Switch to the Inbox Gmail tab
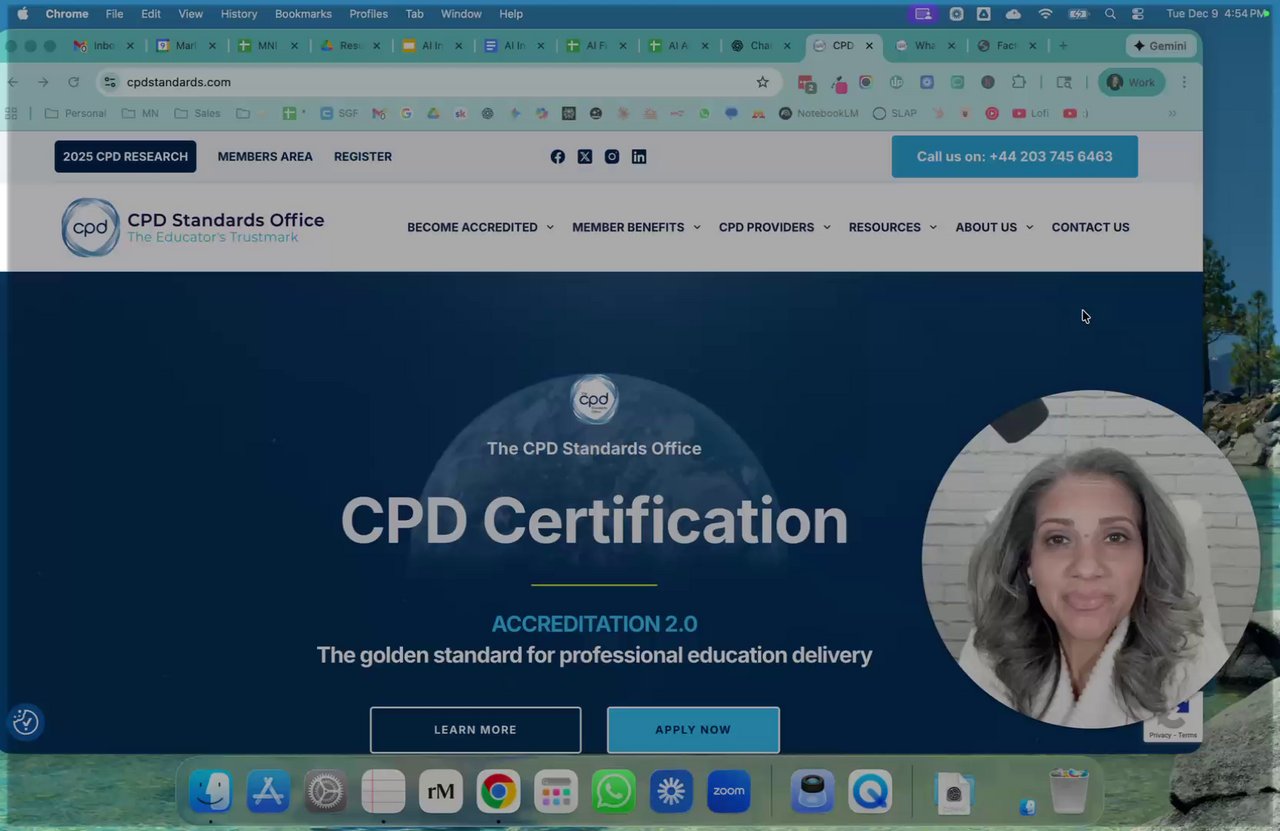Image resolution: width=1280 pixels, height=831 pixels. (x=103, y=46)
